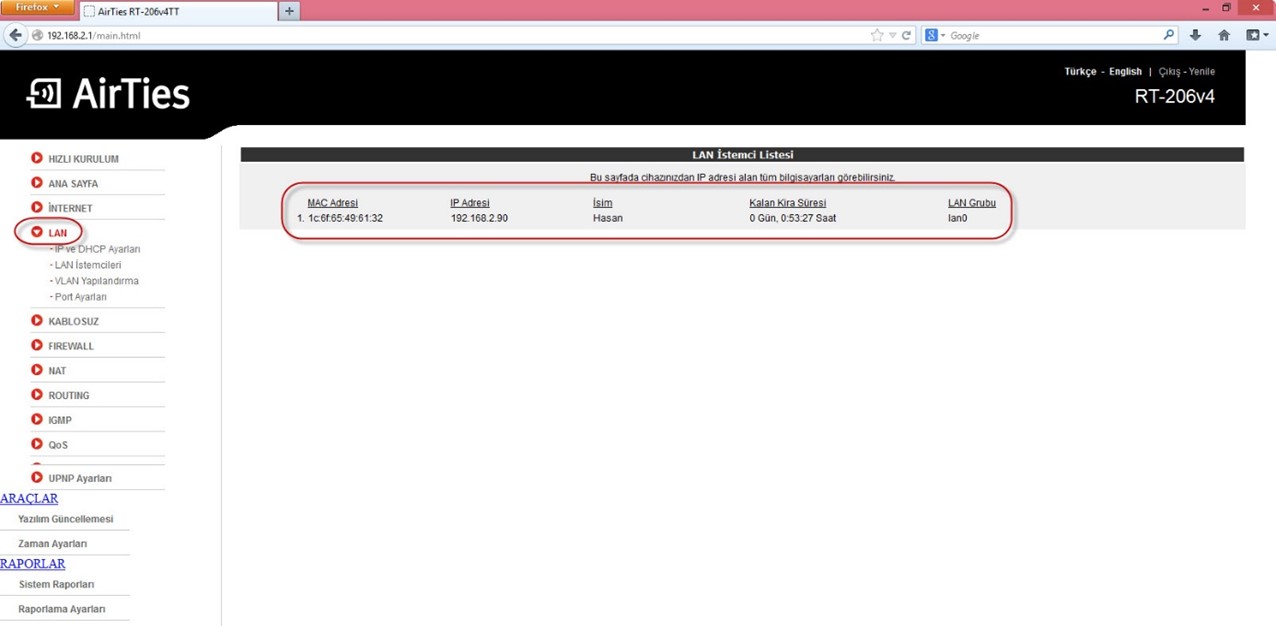Screen dimensions: 1276x626
Task: Go to browser home icon
Action: 1224,35
